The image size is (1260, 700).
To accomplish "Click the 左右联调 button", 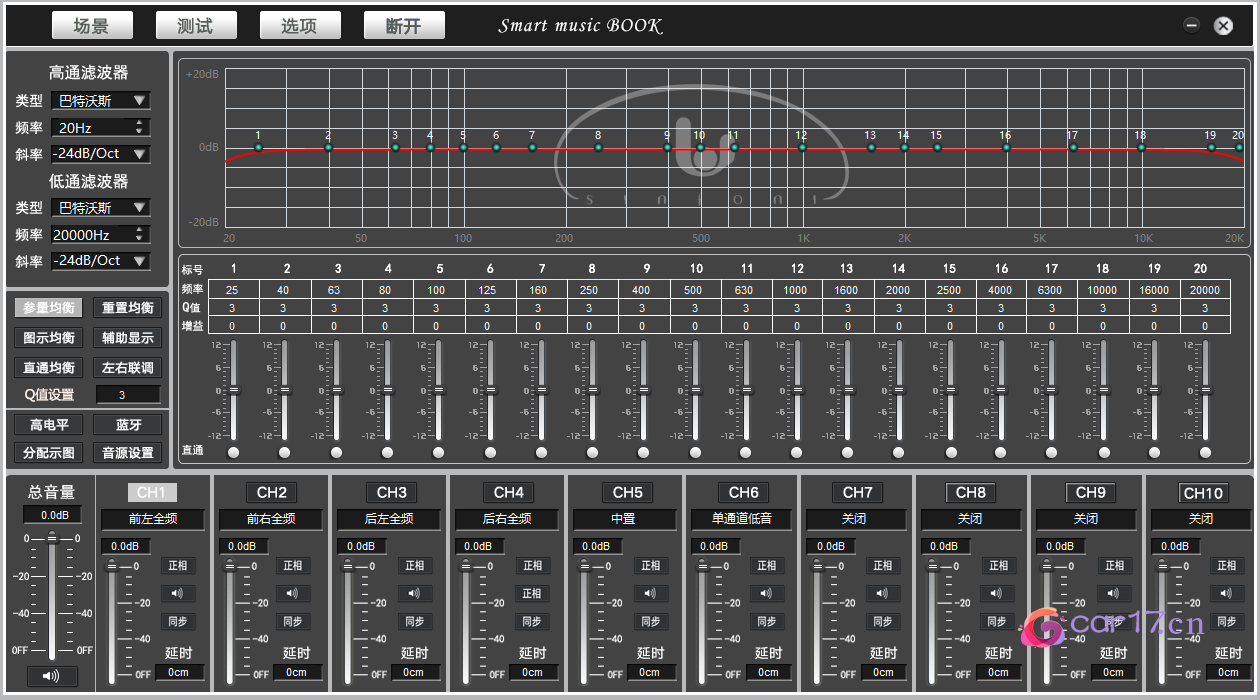I will coord(128,368).
